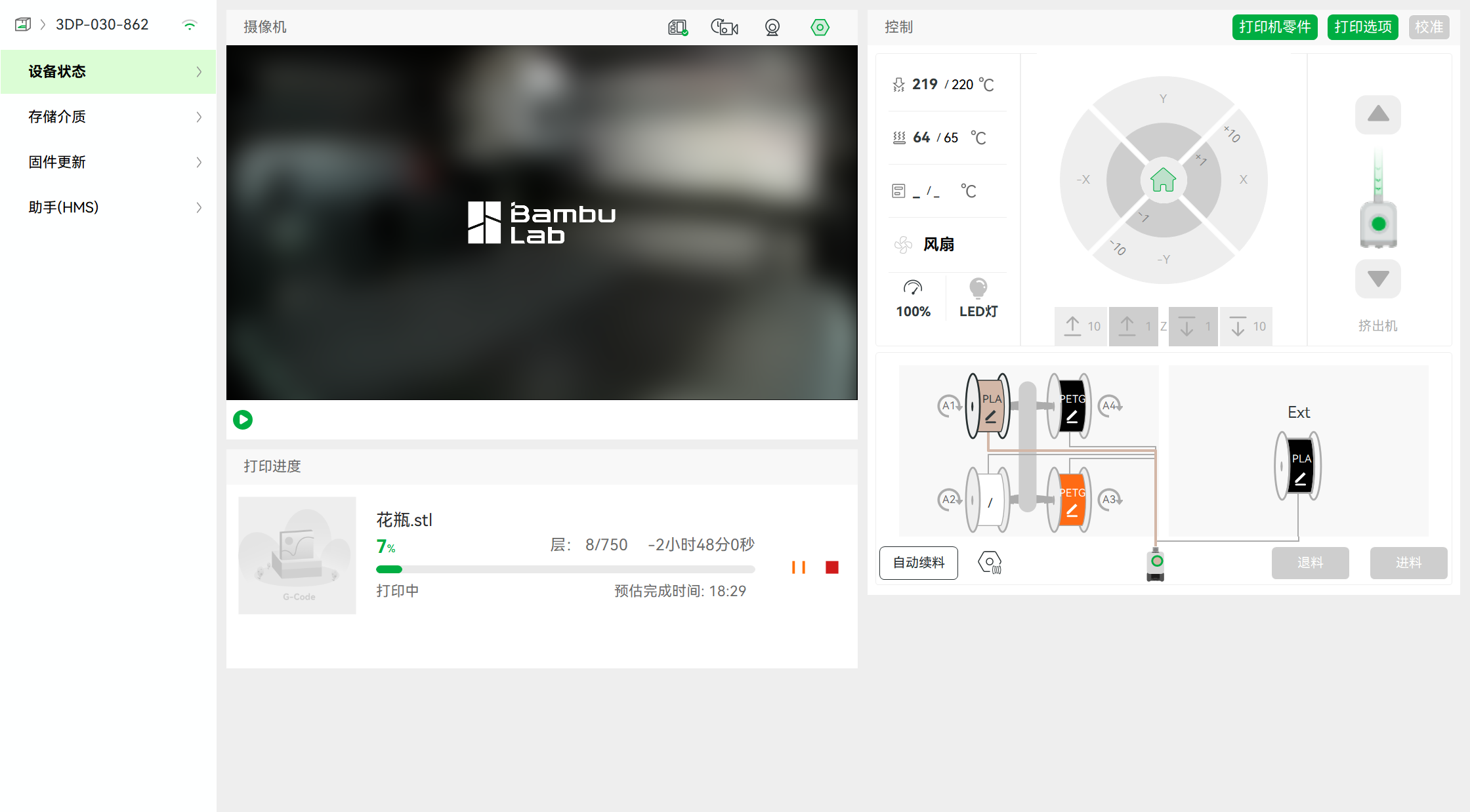
Task: Play the camera live stream
Action: 243,420
